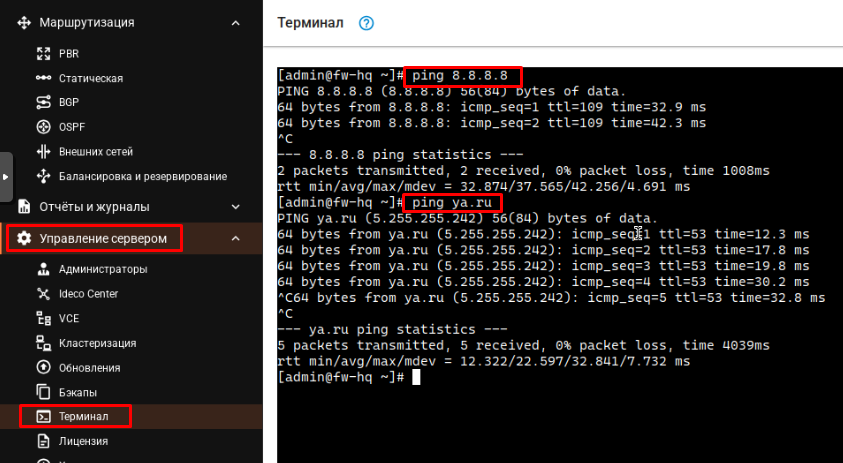Click the BGP sidebar icon

tap(43, 102)
